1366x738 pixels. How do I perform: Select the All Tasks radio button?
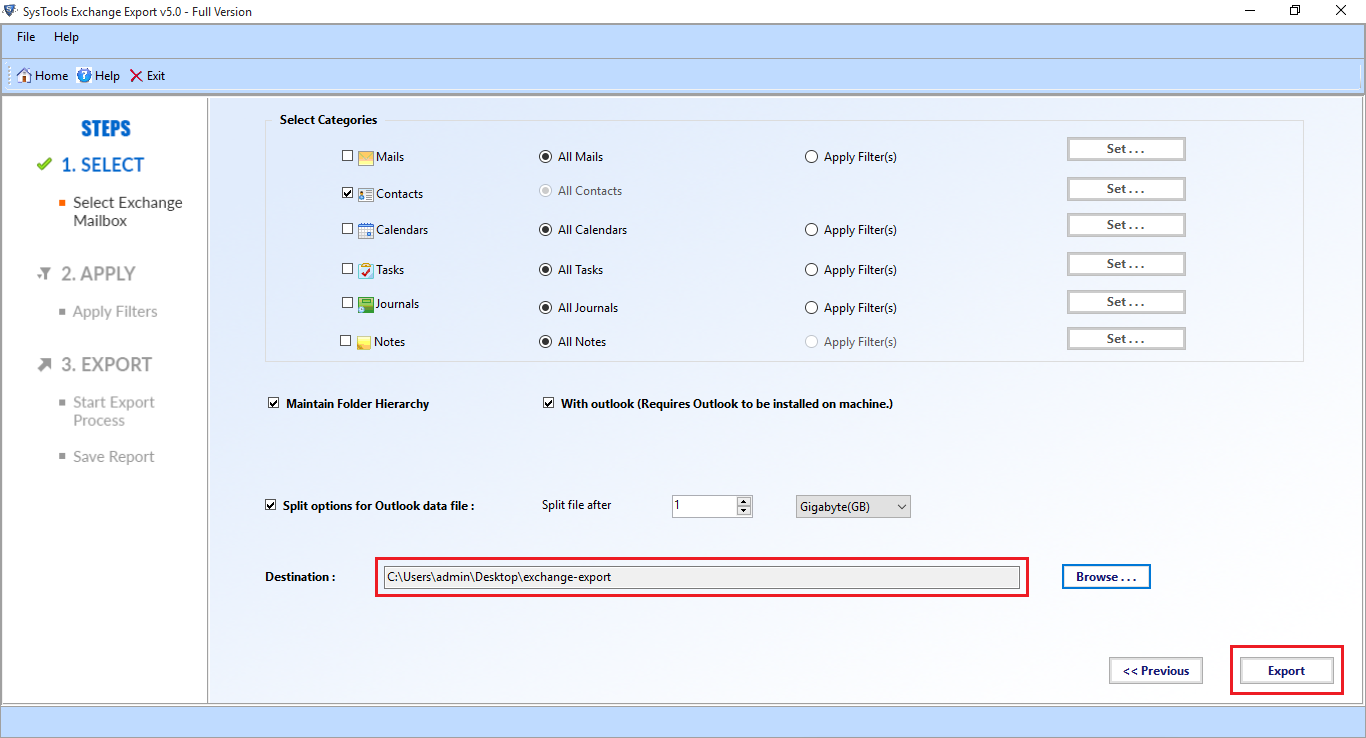pyautogui.click(x=545, y=270)
